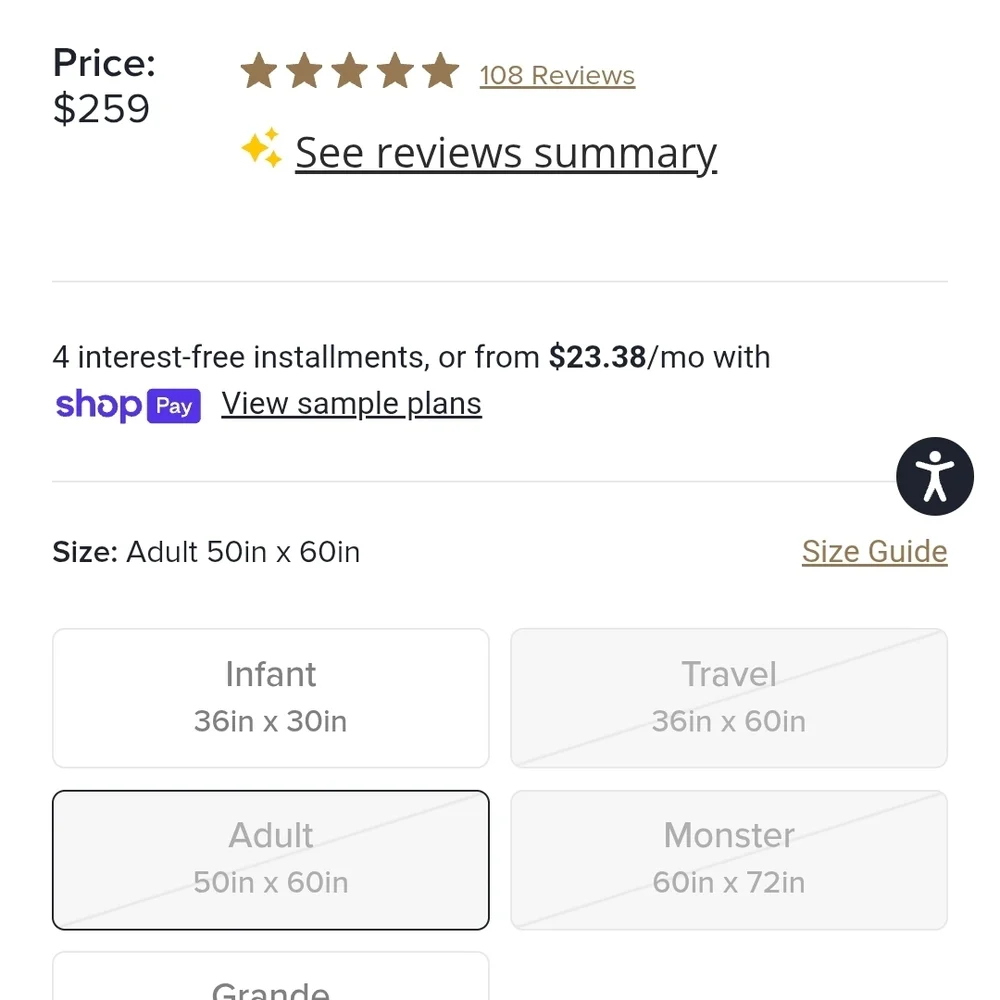This screenshot has width=1000, height=1000.
Task: Select the Adult 50in x 60in size
Action: [x=271, y=860]
